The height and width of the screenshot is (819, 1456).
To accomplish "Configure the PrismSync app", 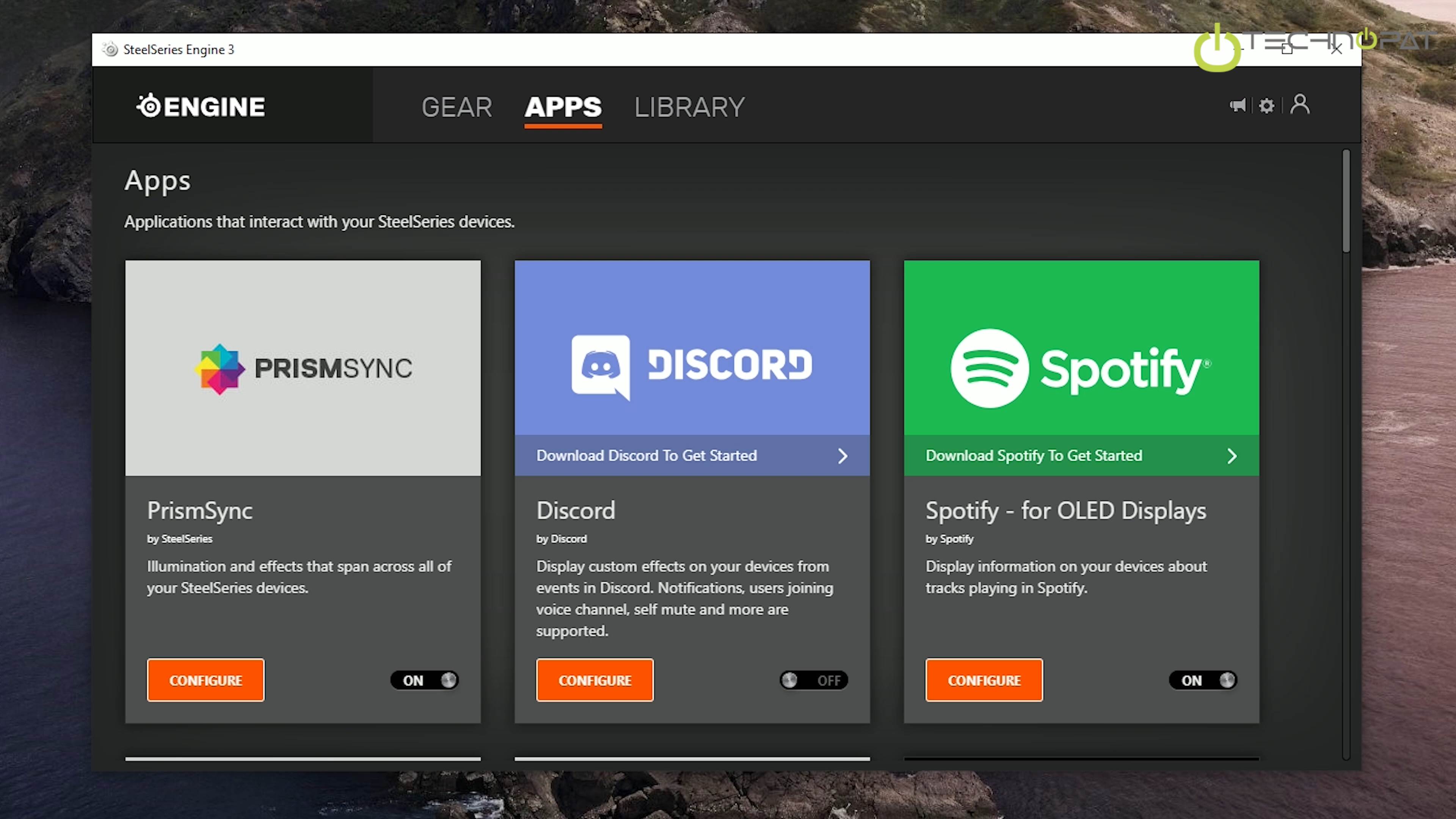I will tap(205, 680).
